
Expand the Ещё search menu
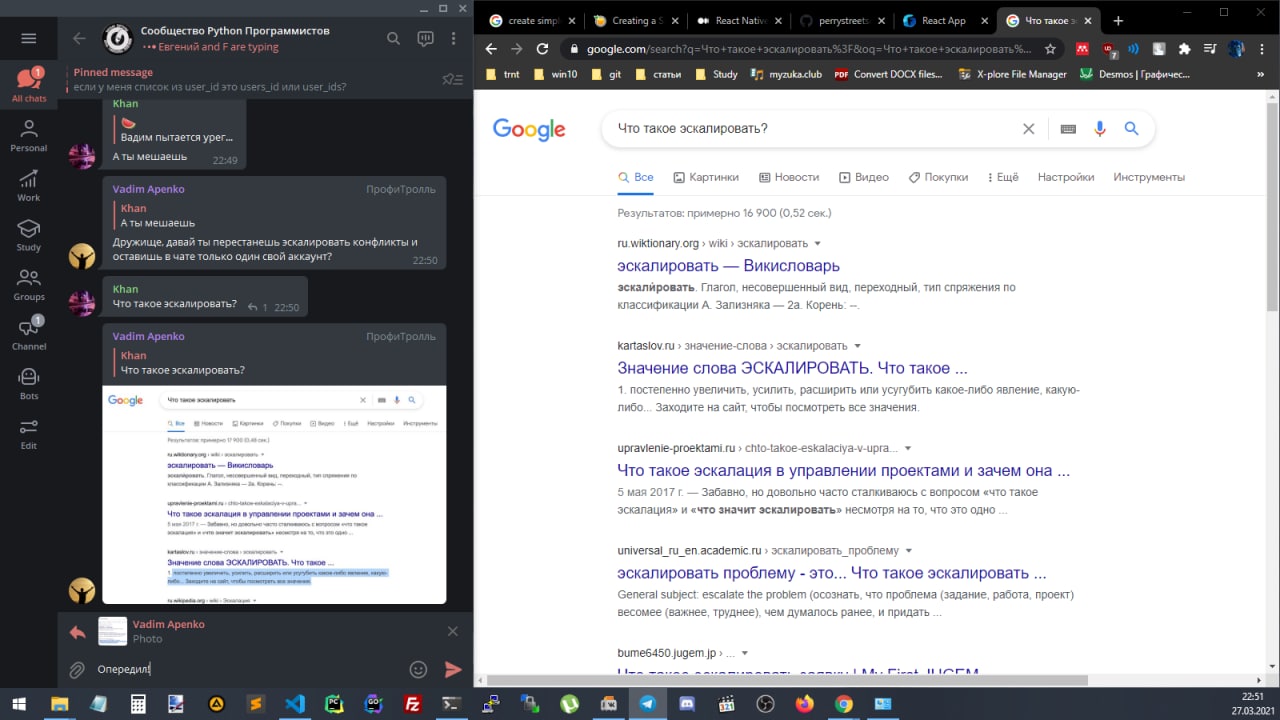tap(1003, 177)
